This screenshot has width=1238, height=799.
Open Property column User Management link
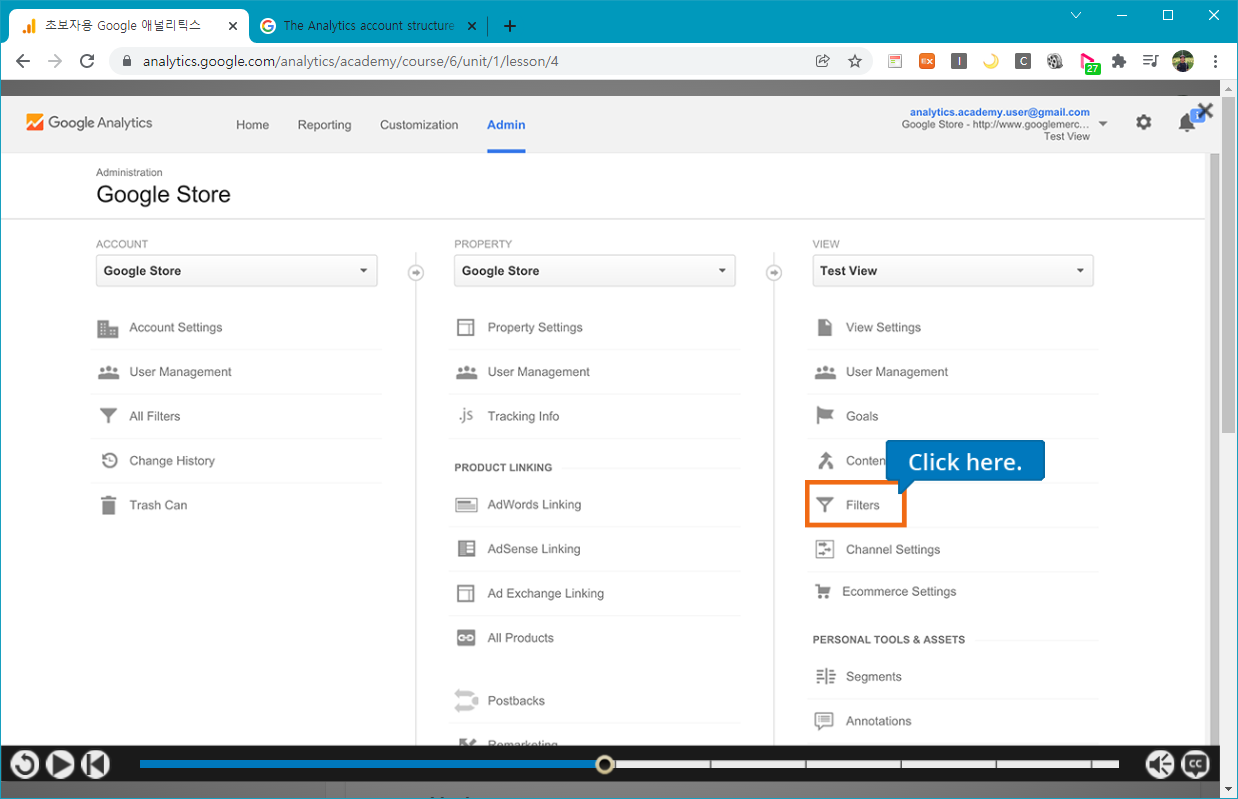pos(539,372)
